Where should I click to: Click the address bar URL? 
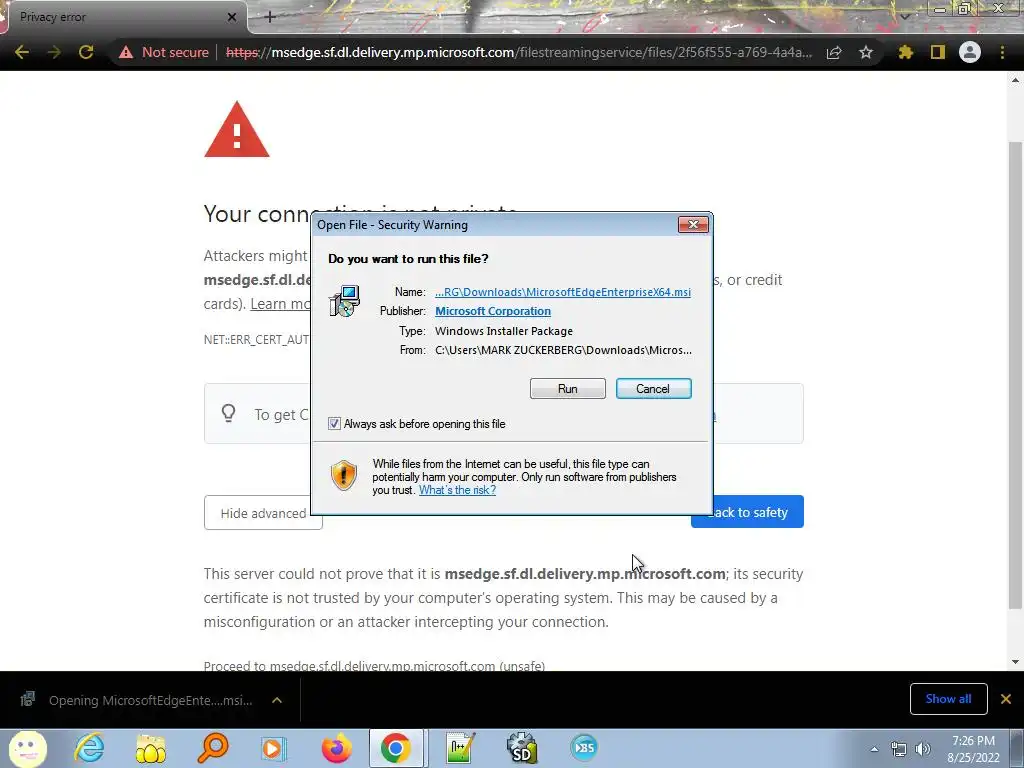click(x=519, y=52)
